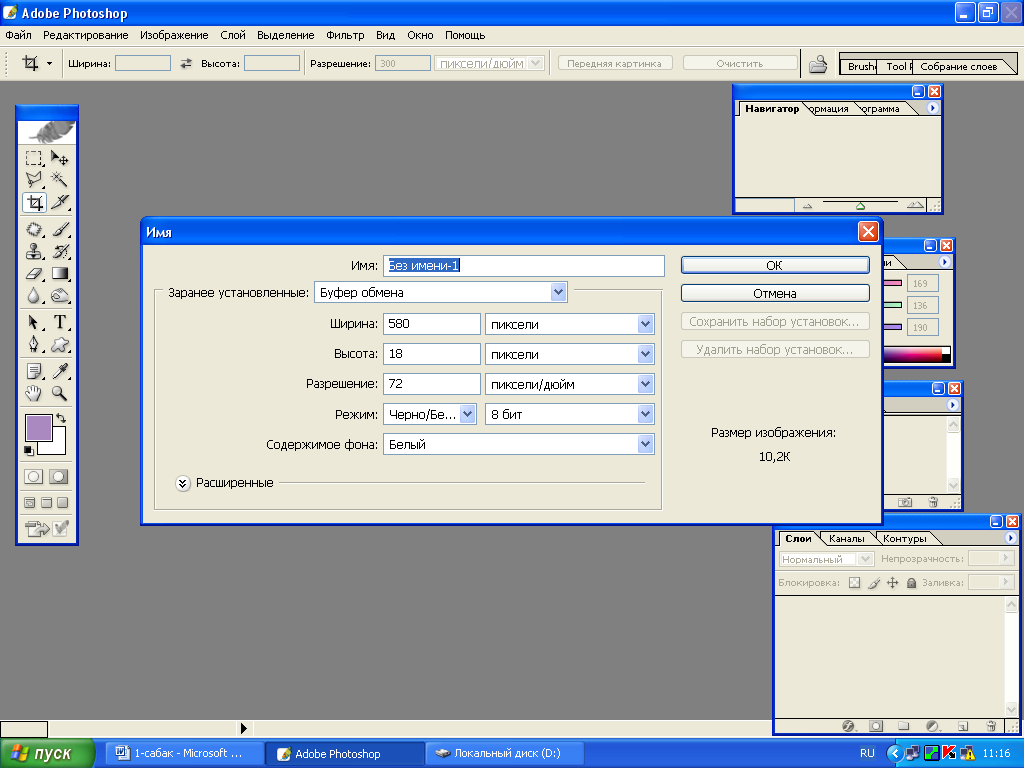Click the Отмена button
1024x768 pixels.
tap(775, 293)
